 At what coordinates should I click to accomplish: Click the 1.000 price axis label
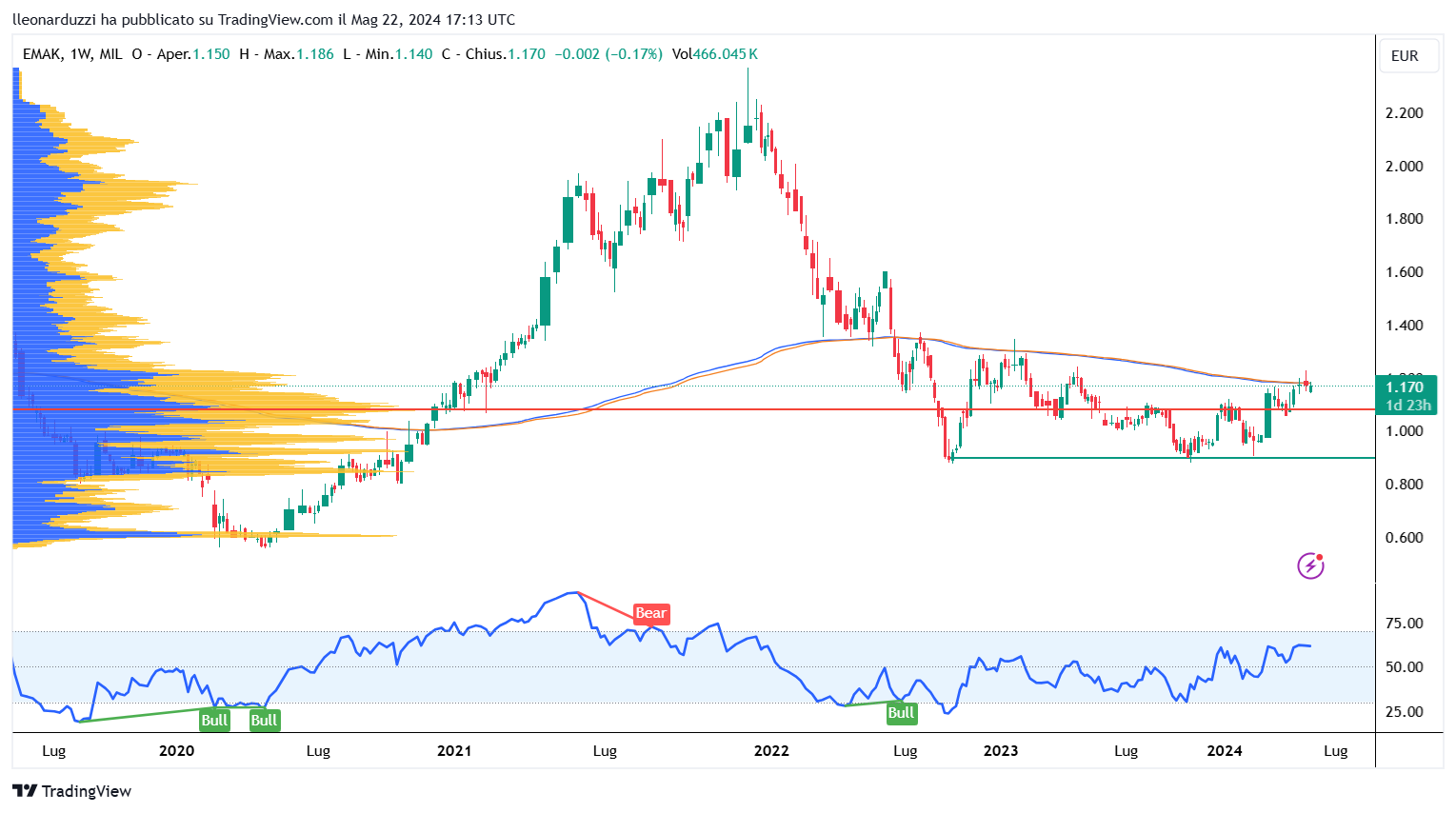pyautogui.click(x=1405, y=431)
